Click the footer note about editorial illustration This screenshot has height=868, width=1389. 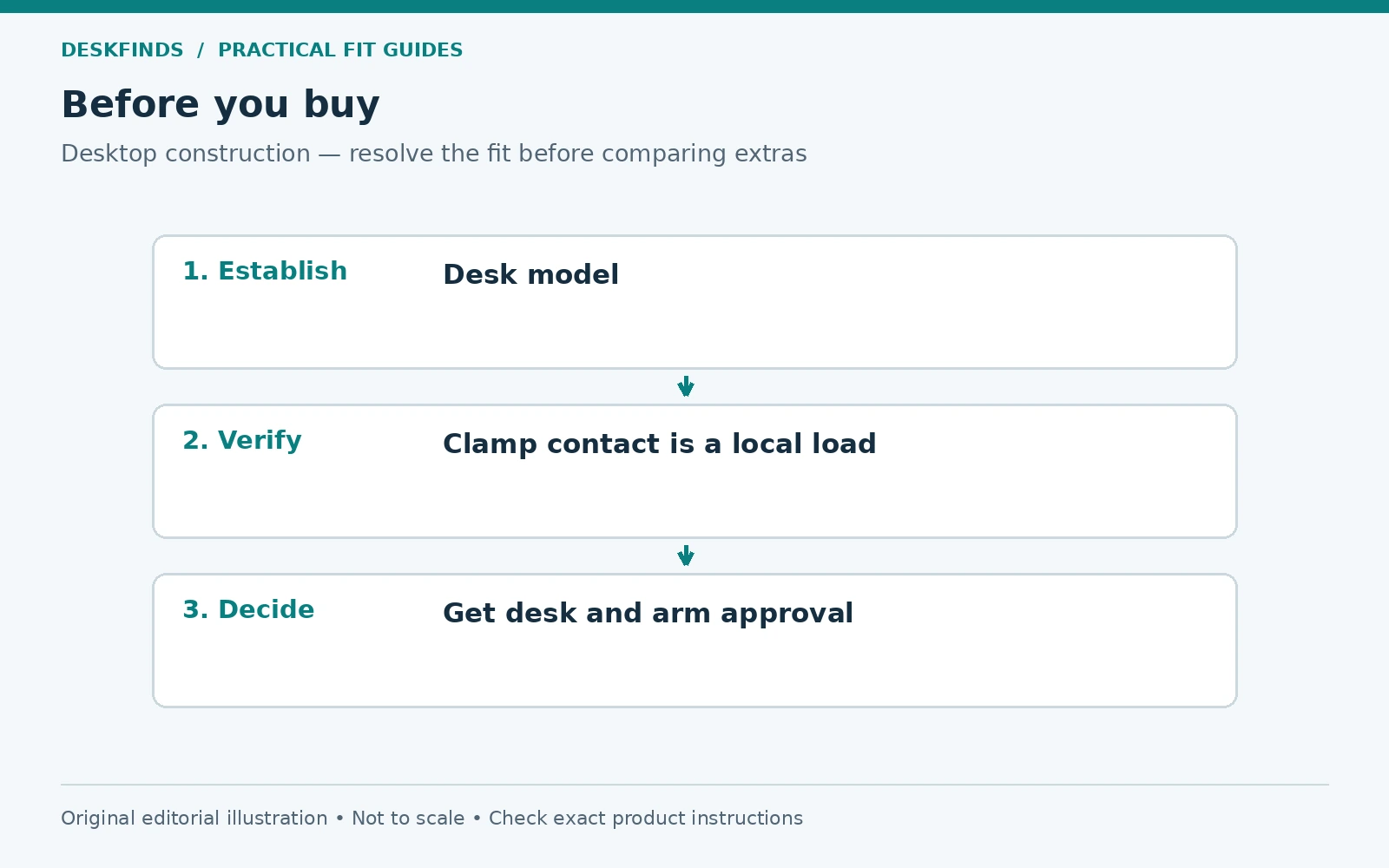click(431, 819)
